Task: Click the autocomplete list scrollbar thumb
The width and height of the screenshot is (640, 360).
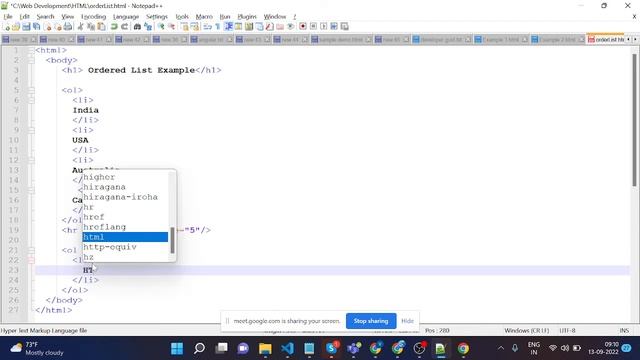Action: pos(172,240)
